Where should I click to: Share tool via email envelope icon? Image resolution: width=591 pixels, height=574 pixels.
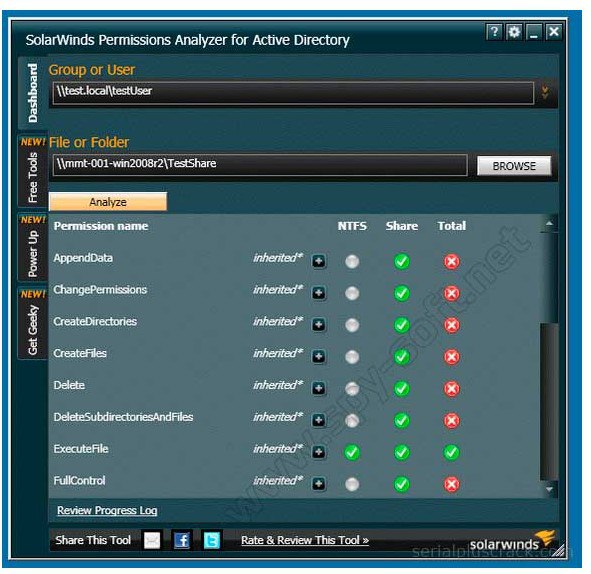coord(152,541)
